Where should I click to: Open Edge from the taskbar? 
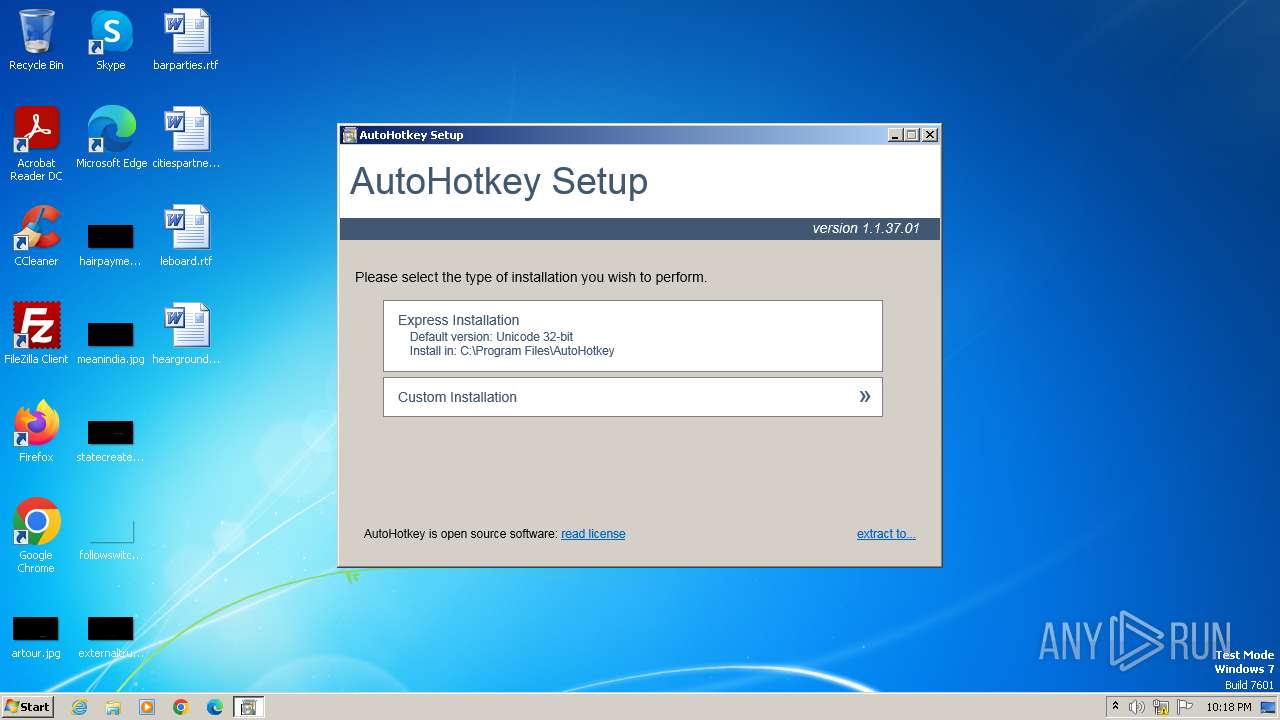click(x=215, y=707)
